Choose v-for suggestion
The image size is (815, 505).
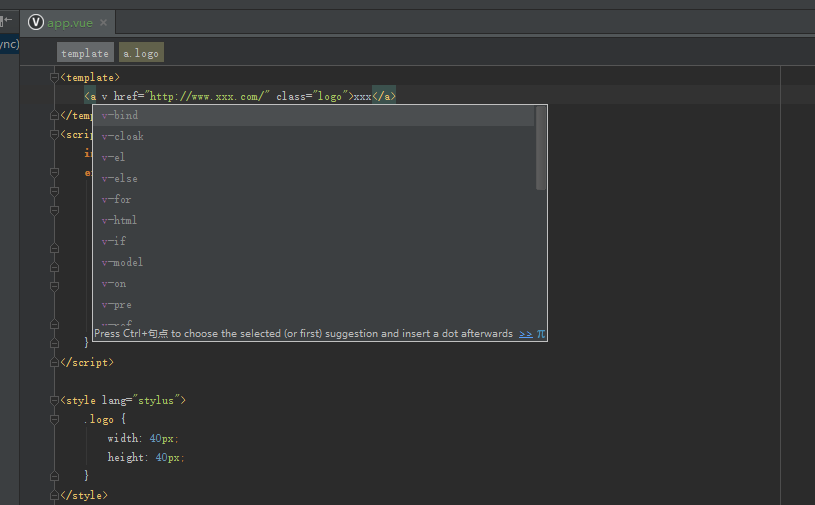click(x=314, y=200)
